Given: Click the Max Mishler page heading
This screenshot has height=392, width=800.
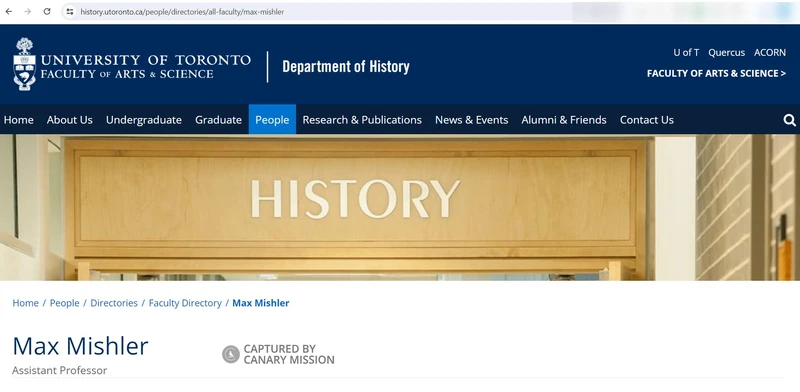Looking at the screenshot, I should 80,346.
